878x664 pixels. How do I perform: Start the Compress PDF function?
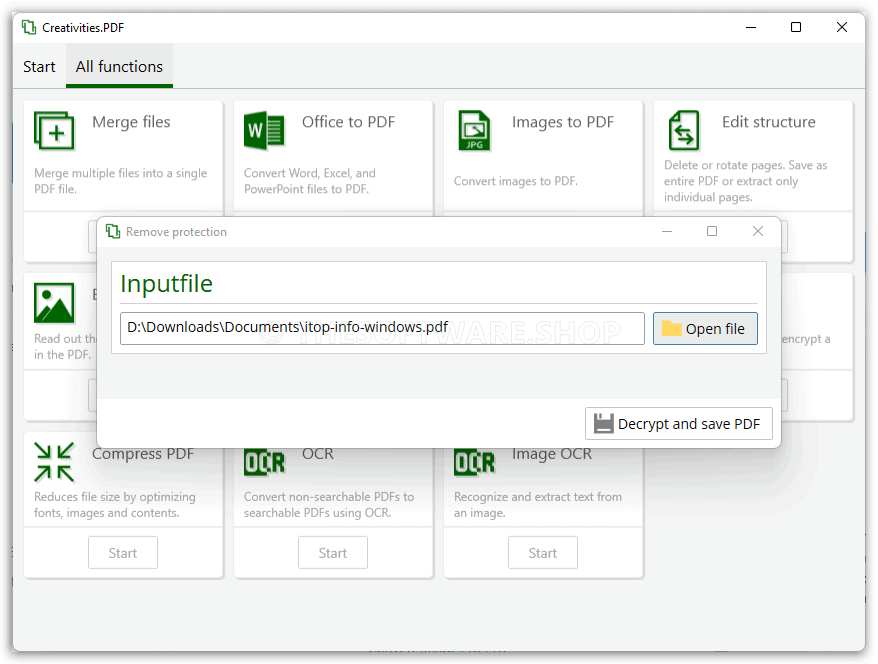(123, 553)
